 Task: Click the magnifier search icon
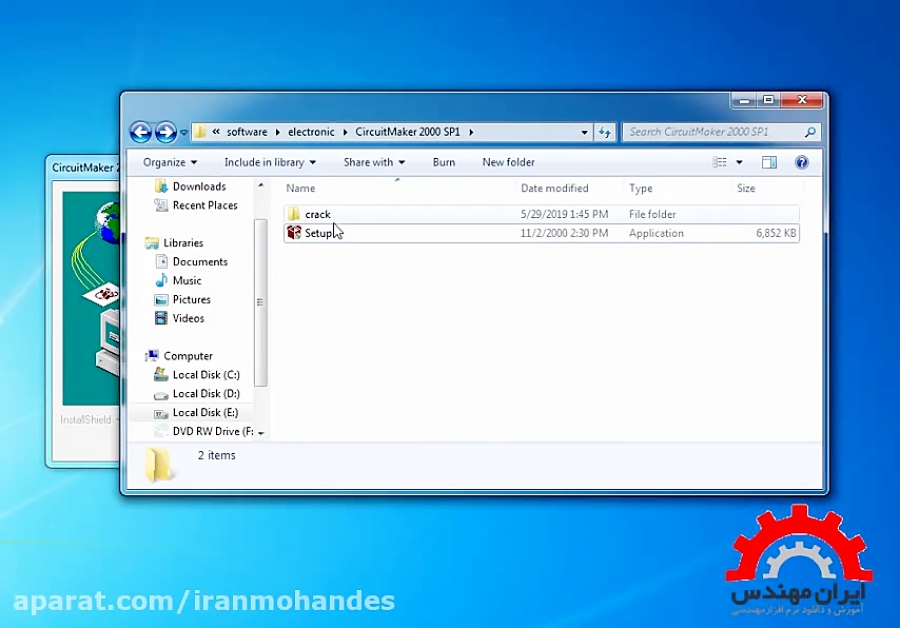(x=810, y=132)
